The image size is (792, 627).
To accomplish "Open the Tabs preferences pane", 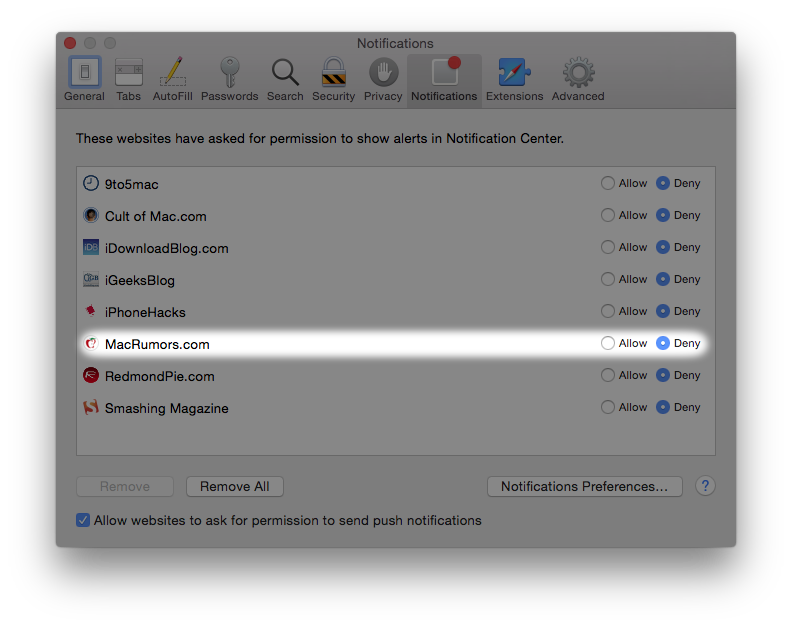I will pos(128,79).
